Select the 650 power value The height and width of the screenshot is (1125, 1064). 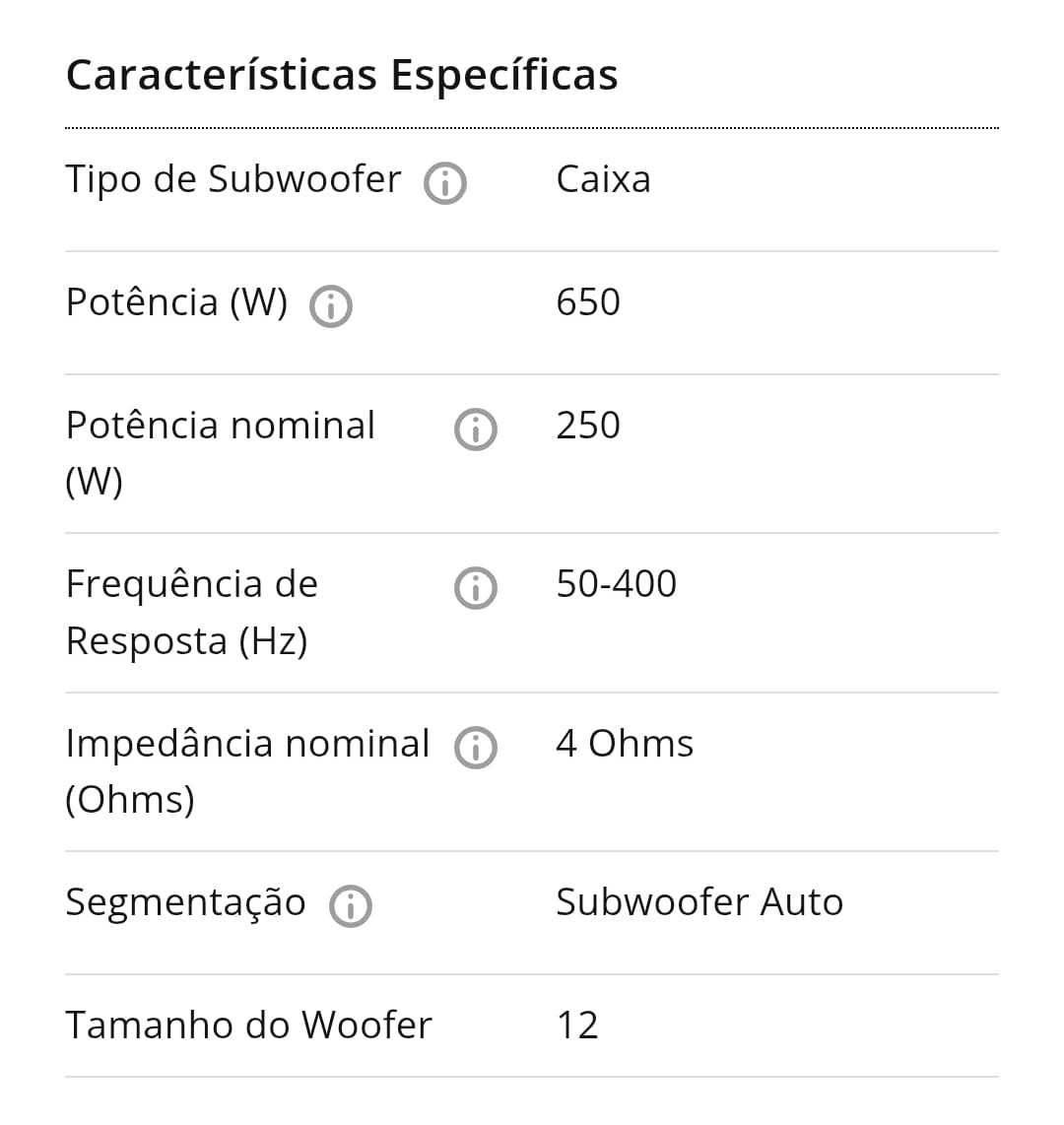(x=588, y=302)
